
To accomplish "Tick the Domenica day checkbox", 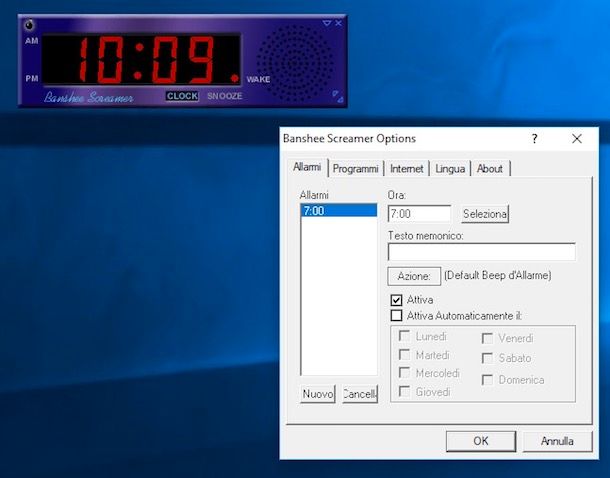I will point(487,380).
